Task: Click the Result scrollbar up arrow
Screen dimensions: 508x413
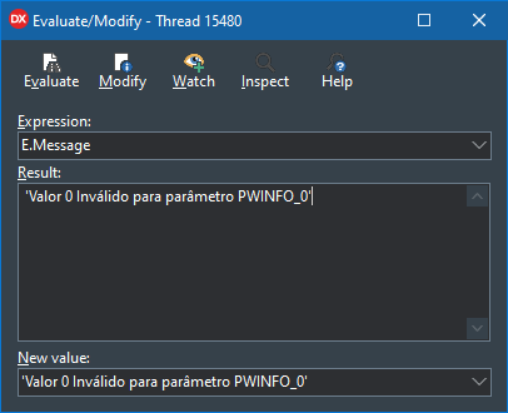Action: [x=477, y=196]
